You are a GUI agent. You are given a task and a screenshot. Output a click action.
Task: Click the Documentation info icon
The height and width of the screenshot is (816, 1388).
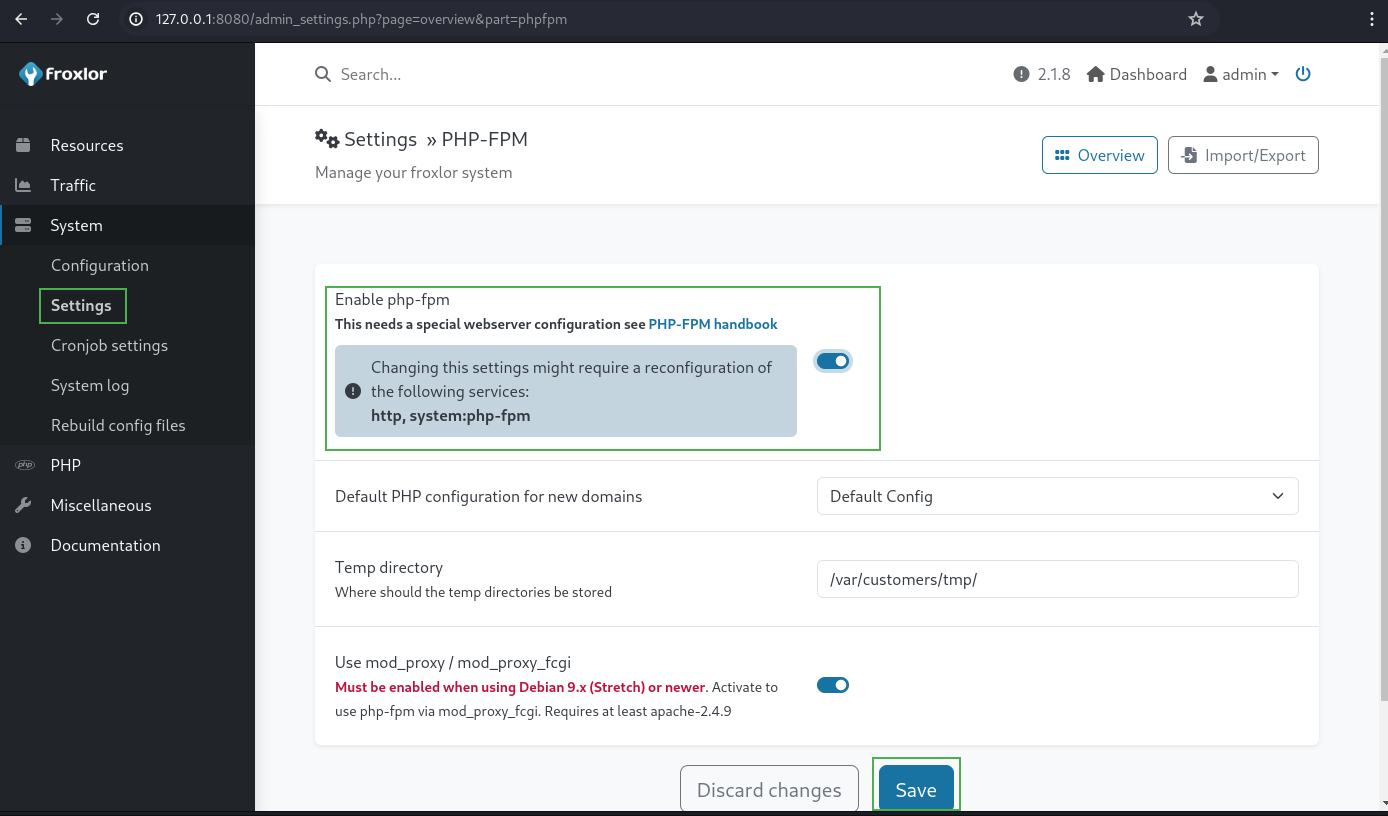[x=23, y=545]
